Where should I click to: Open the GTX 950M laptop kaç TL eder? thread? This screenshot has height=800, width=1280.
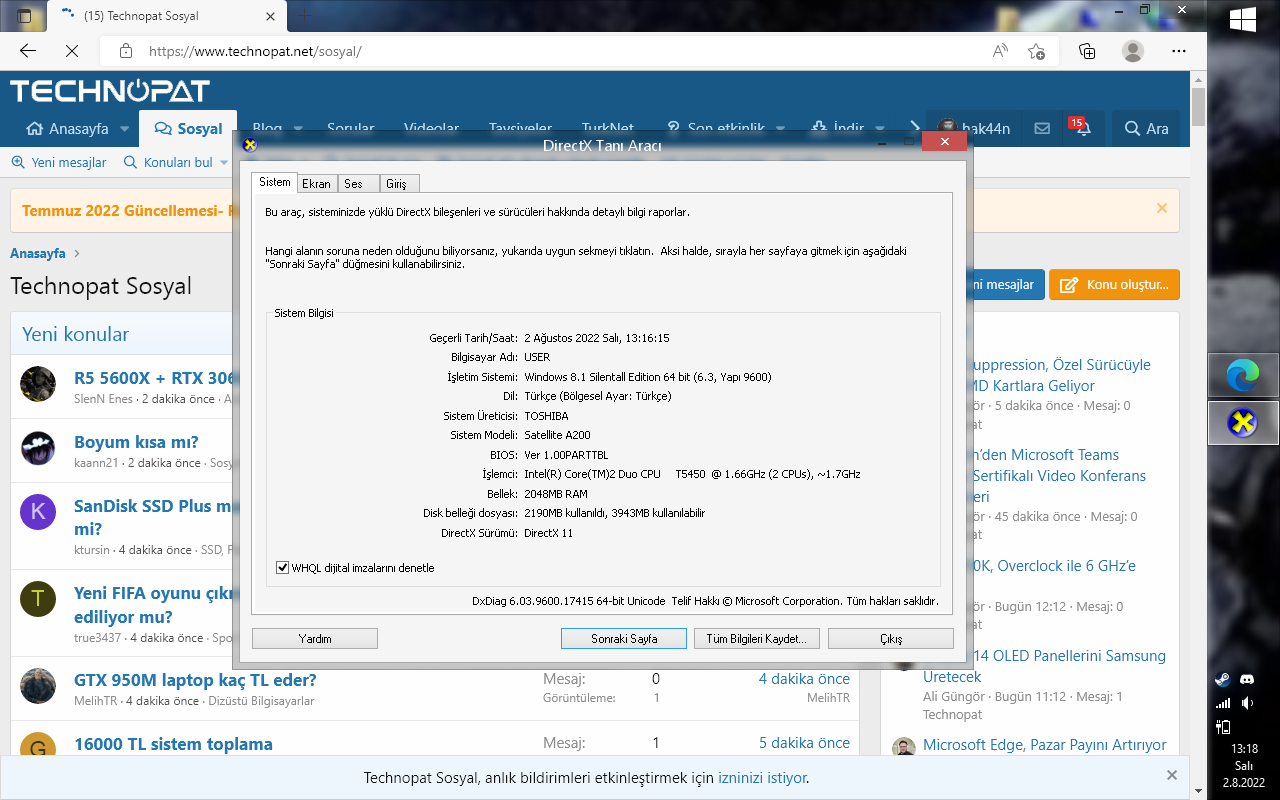click(x=195, y=680)
